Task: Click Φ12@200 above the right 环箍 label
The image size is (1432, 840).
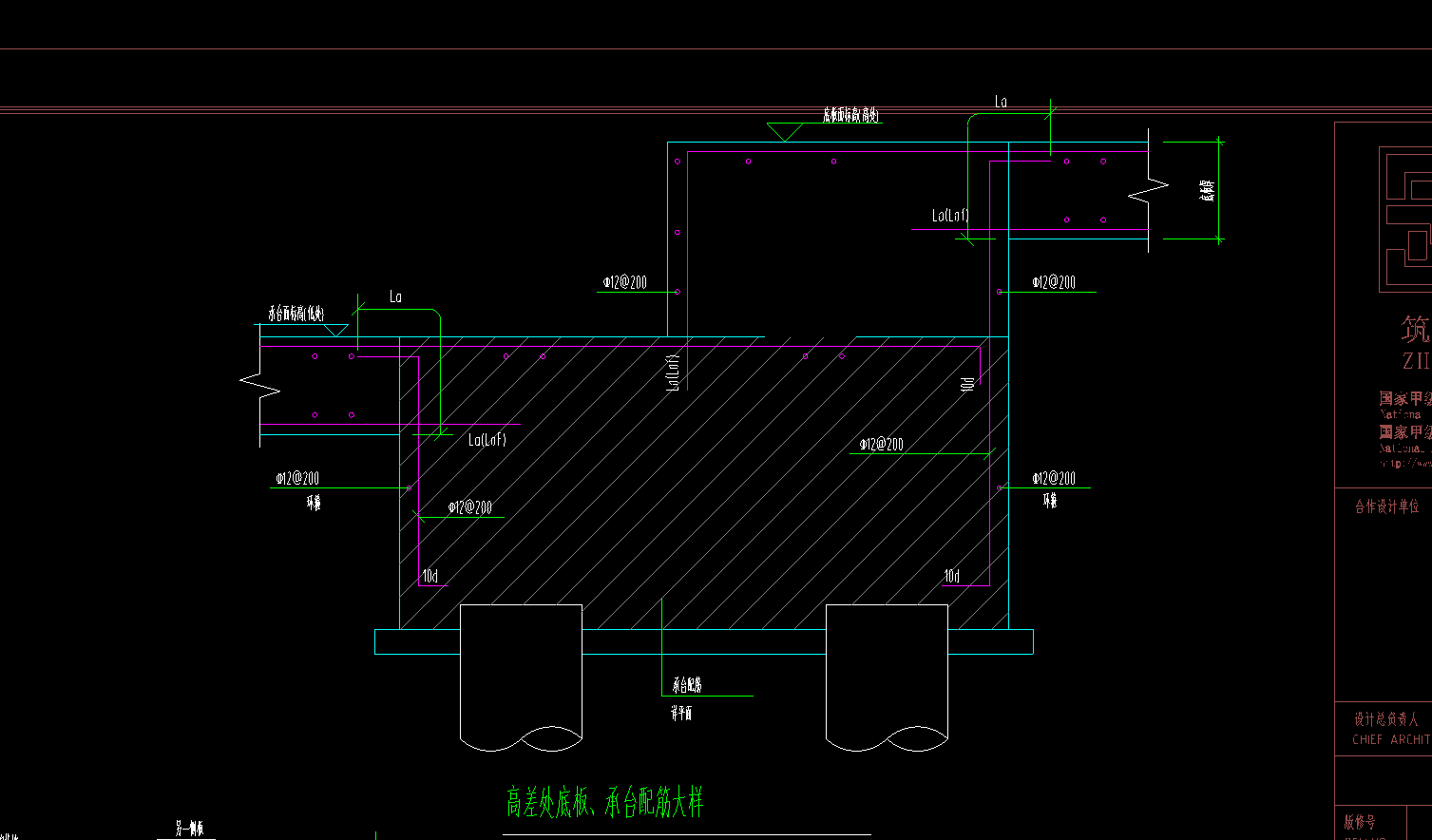Action: coord(1054,478)
